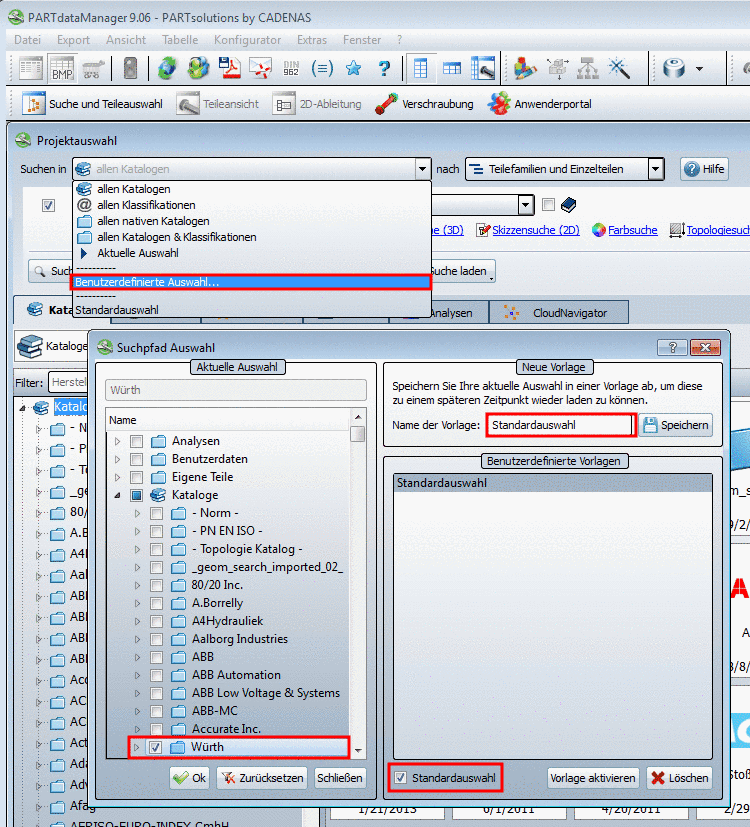Toggle the ABB Automation checkbox
750x827 pixels.
tap(157, 675)
